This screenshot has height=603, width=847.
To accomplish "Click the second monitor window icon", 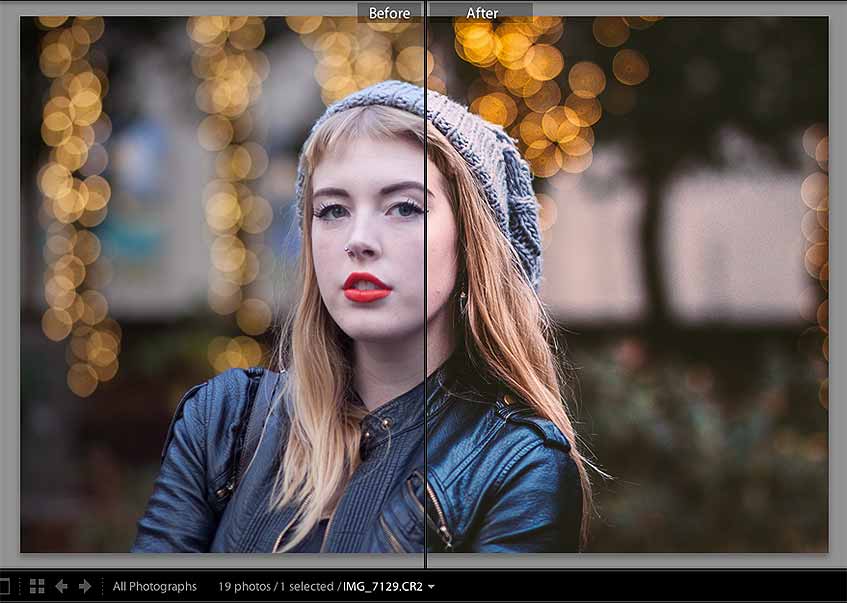I will pos(4,586).
